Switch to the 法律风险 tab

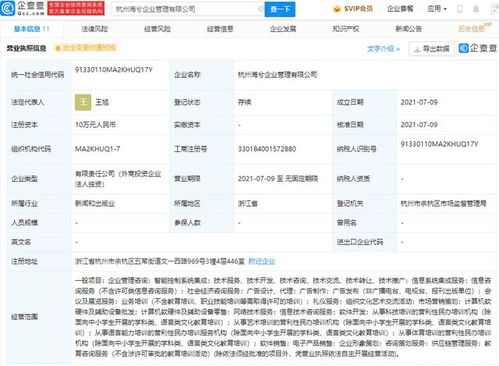[x=95, y=29]
